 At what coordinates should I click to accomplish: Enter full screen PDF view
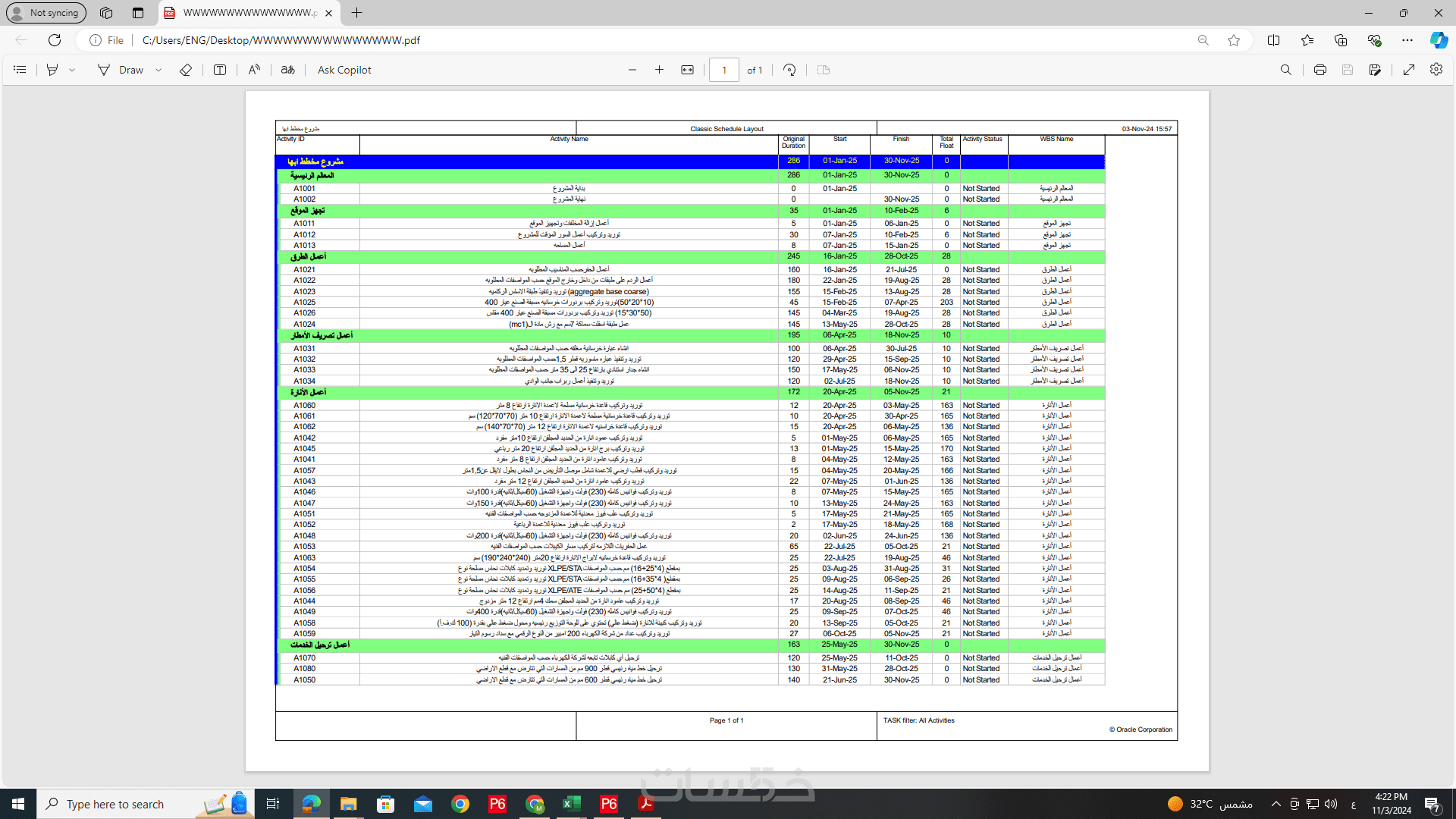coord(1409,70)
